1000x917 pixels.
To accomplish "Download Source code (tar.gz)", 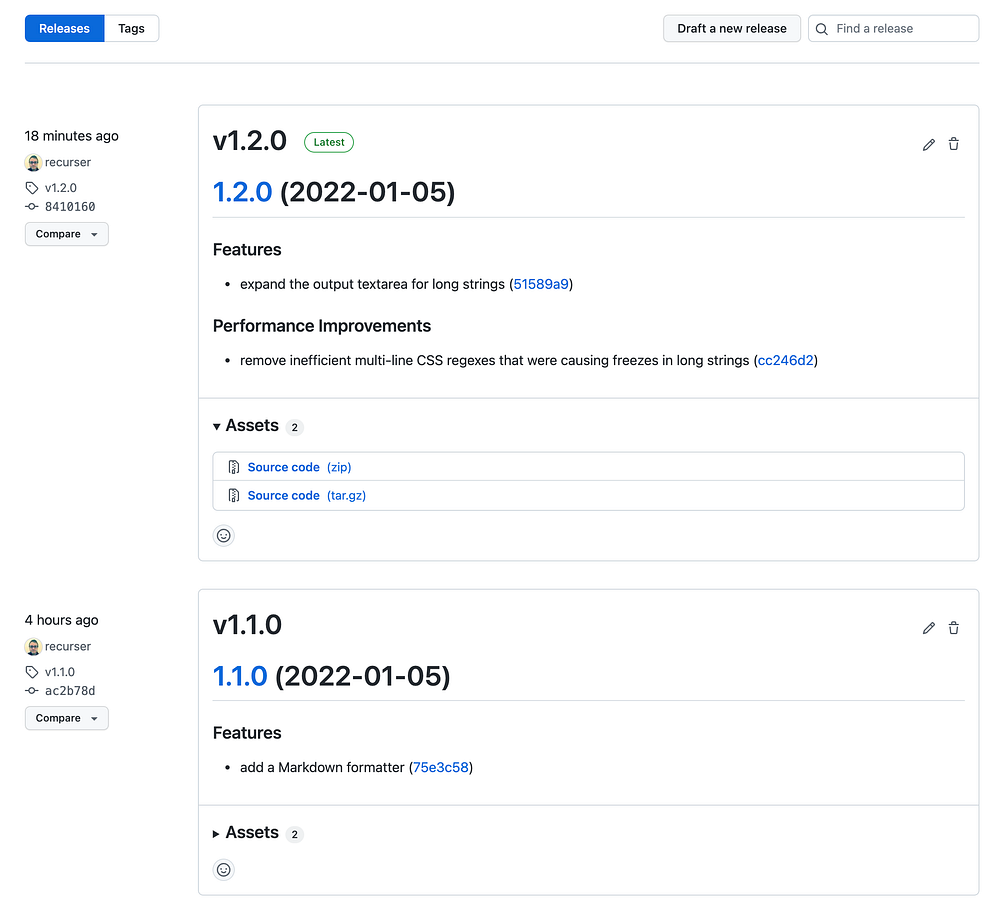I will [x=307, y=495].
